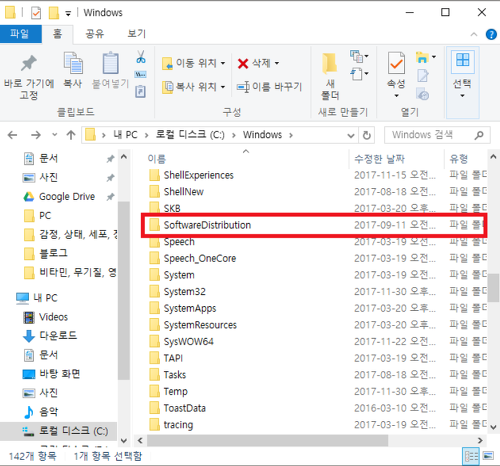
Task: Open Google Drive in quick access
Action: (x=67, y=197)
